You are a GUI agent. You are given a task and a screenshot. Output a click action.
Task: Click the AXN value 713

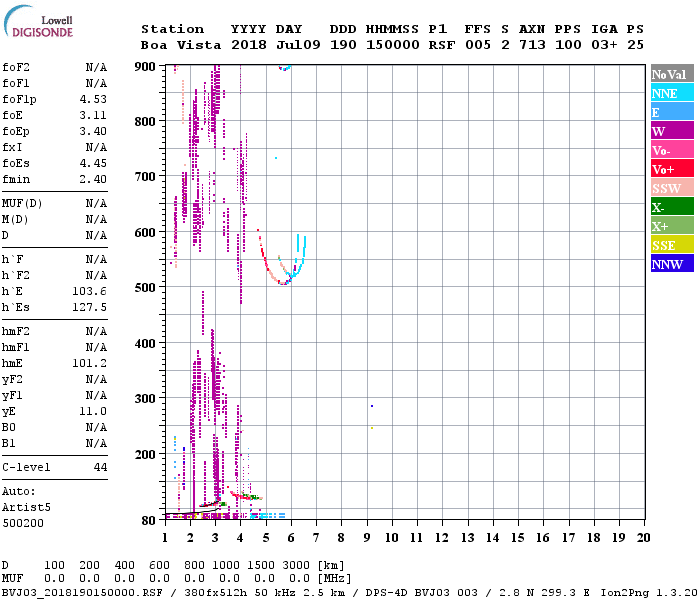pyautogui.click(x=532, y=45)
